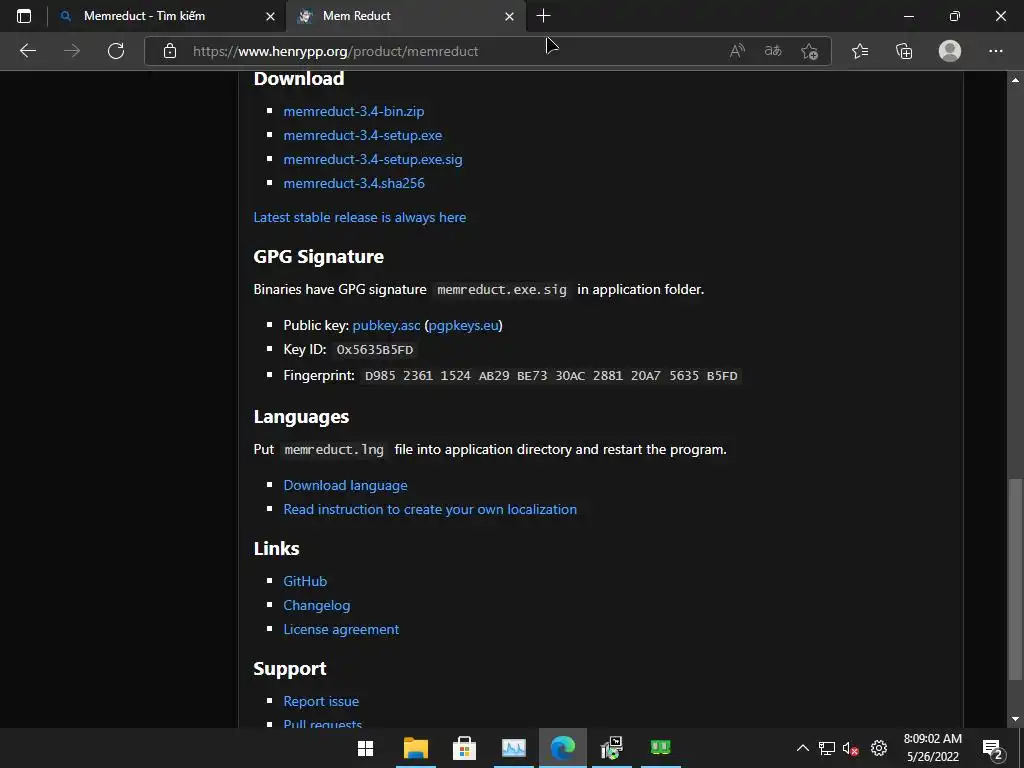Open memreduct-3.4.sha256 link
The width and height of the screenshot is (1024, 768).
pyautogui.click(x=354, y=184)
